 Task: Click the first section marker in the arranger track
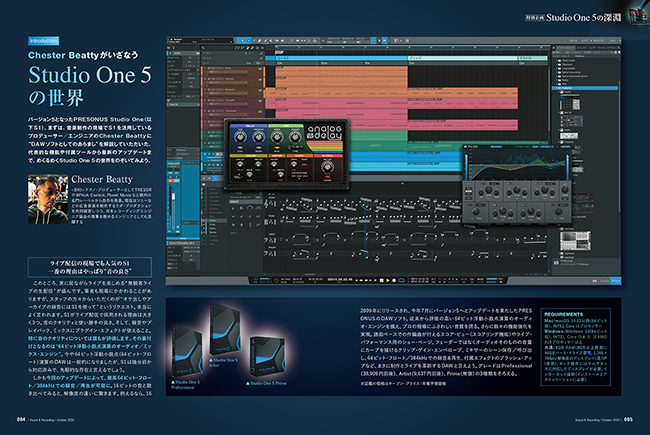tap(290, 57)
